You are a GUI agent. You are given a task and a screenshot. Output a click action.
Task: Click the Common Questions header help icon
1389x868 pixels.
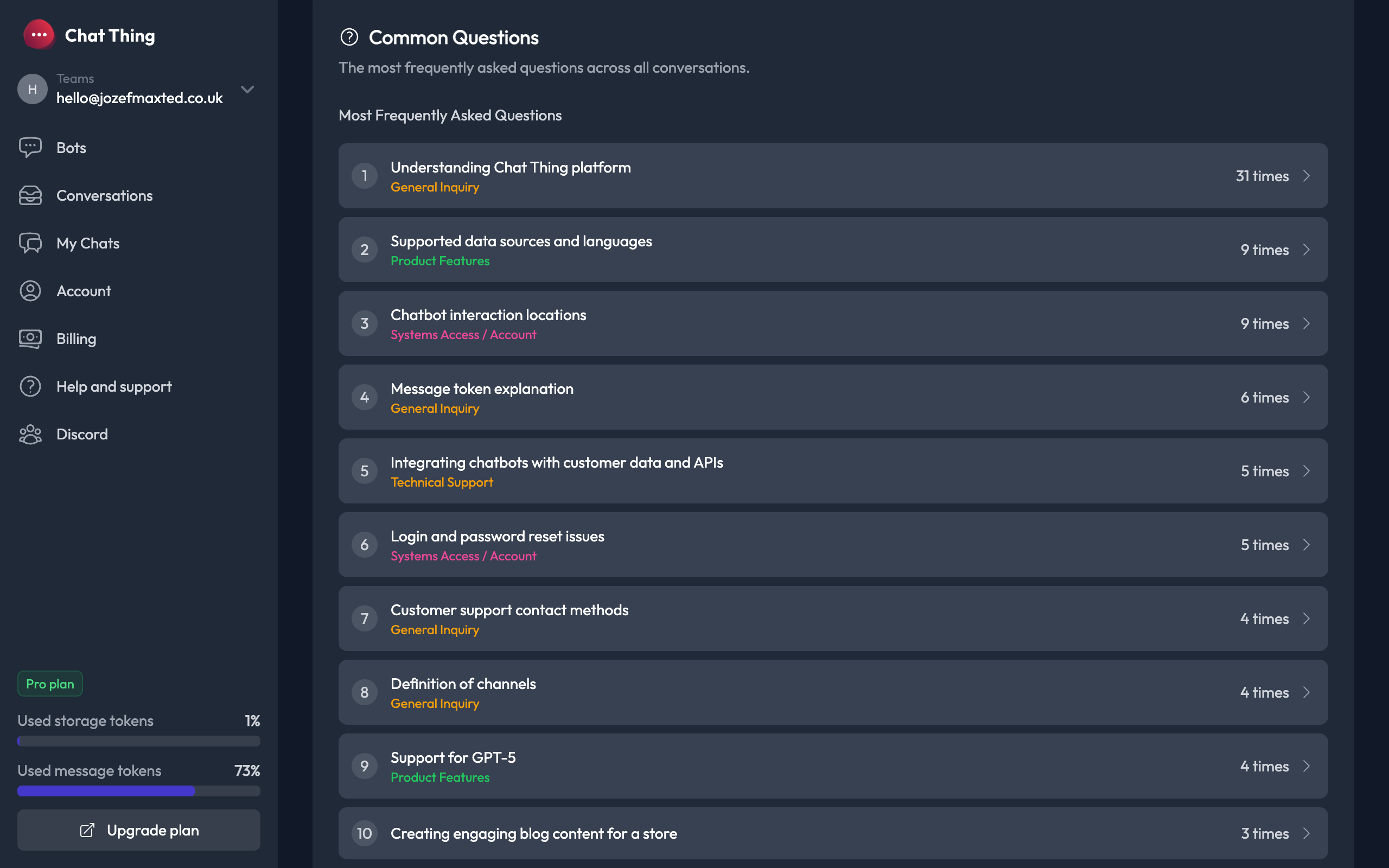click(x=349, y=37)
